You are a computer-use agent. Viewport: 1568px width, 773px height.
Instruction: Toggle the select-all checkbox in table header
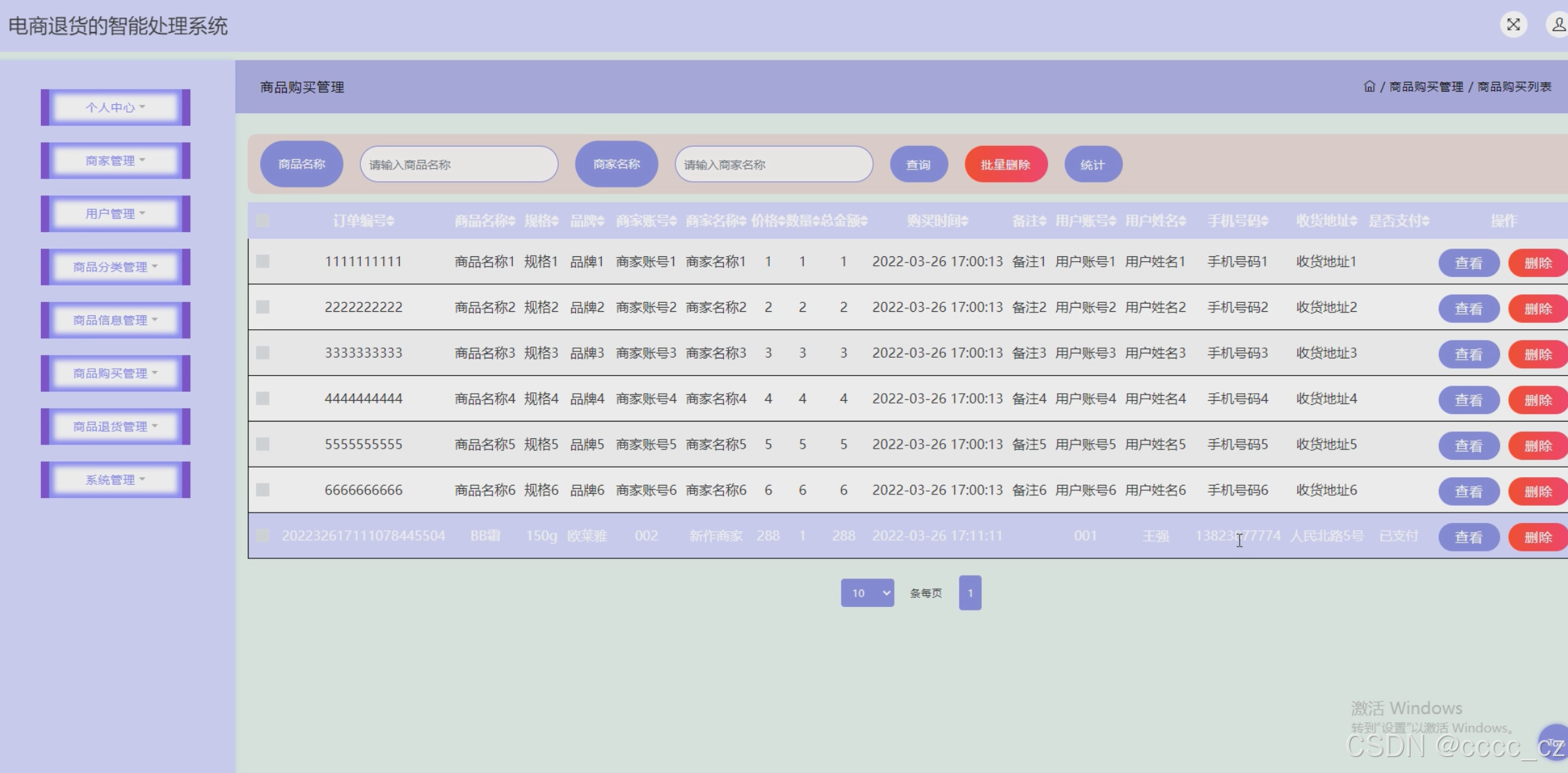pyautogui.click(x=262, y=221)
